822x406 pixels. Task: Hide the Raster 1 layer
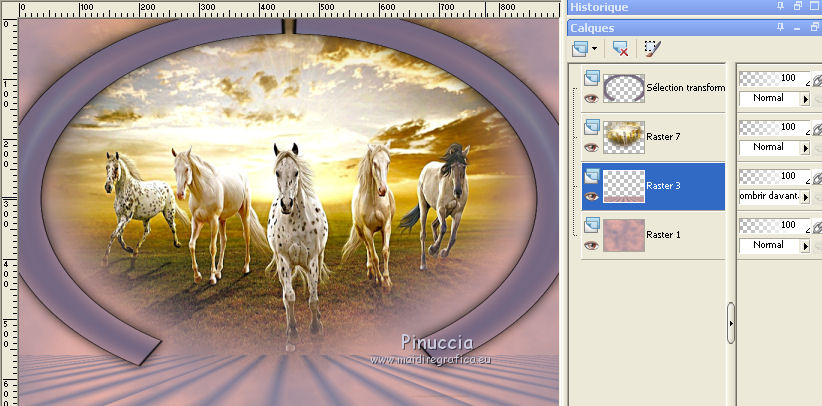(x=591, y=245)
